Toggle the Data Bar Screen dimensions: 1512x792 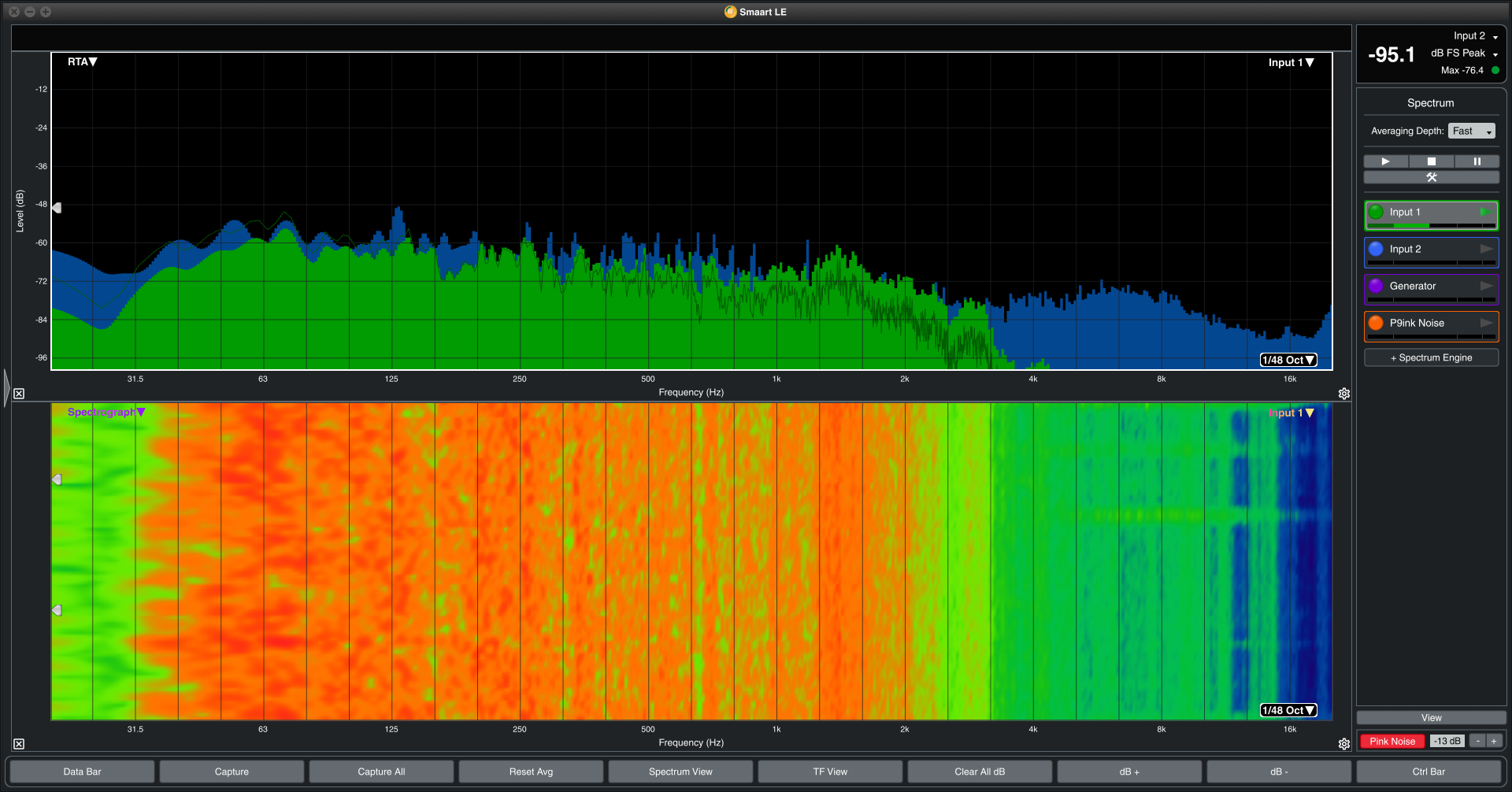[83, 772]
